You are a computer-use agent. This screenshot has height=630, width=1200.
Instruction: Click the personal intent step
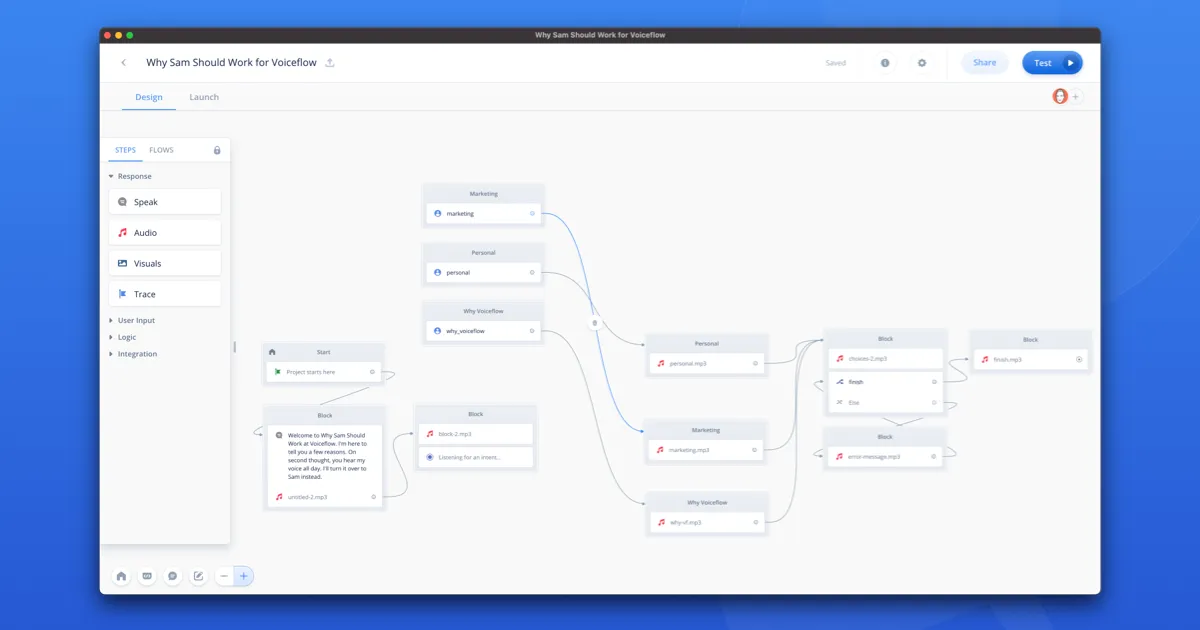pyautogui.click(x=484, y=272)
